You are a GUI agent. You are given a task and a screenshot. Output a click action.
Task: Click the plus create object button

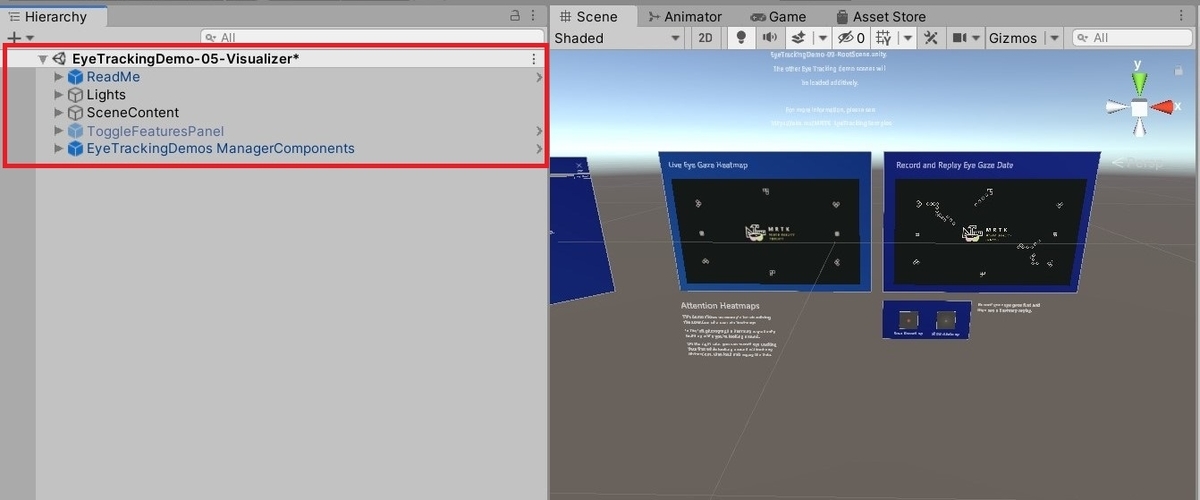tap(13, 38)
